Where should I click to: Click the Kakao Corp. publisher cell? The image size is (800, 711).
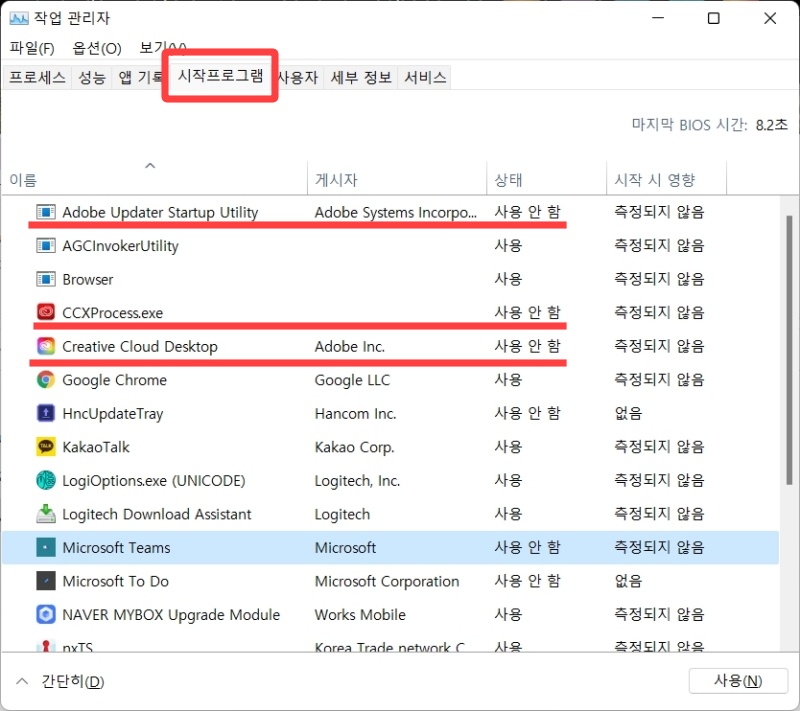[x=355, y=447]
